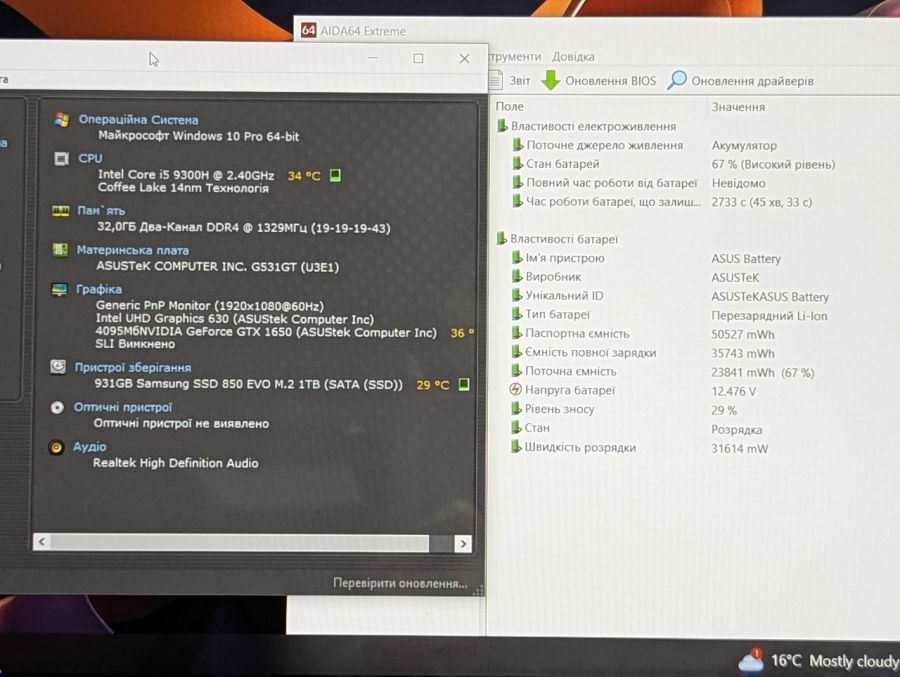Click the value 50527 mWh
The image size is (900, 677).
tap(743, 334)
